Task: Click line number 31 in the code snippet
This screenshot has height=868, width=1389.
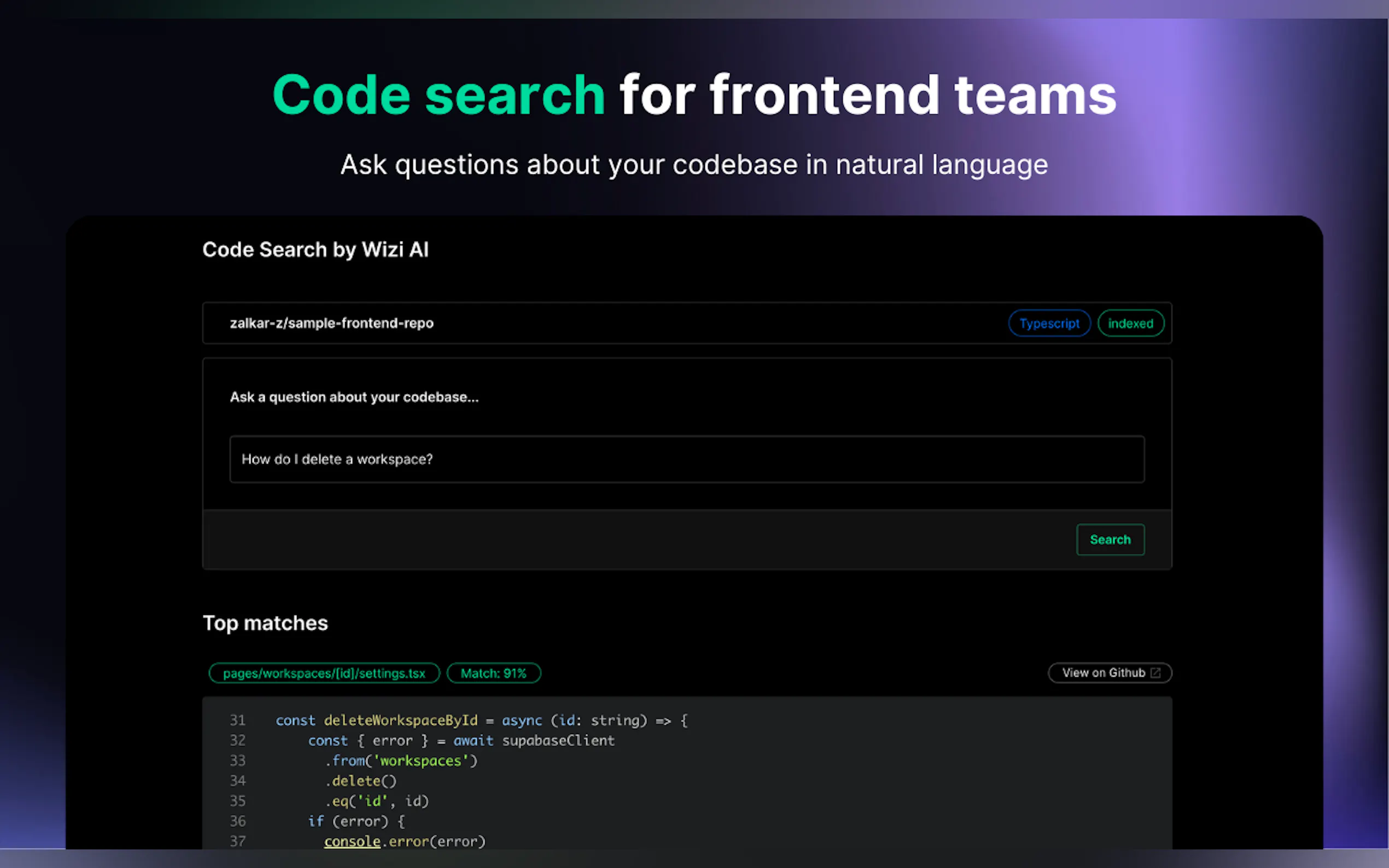Action: (x=238, y=720)
